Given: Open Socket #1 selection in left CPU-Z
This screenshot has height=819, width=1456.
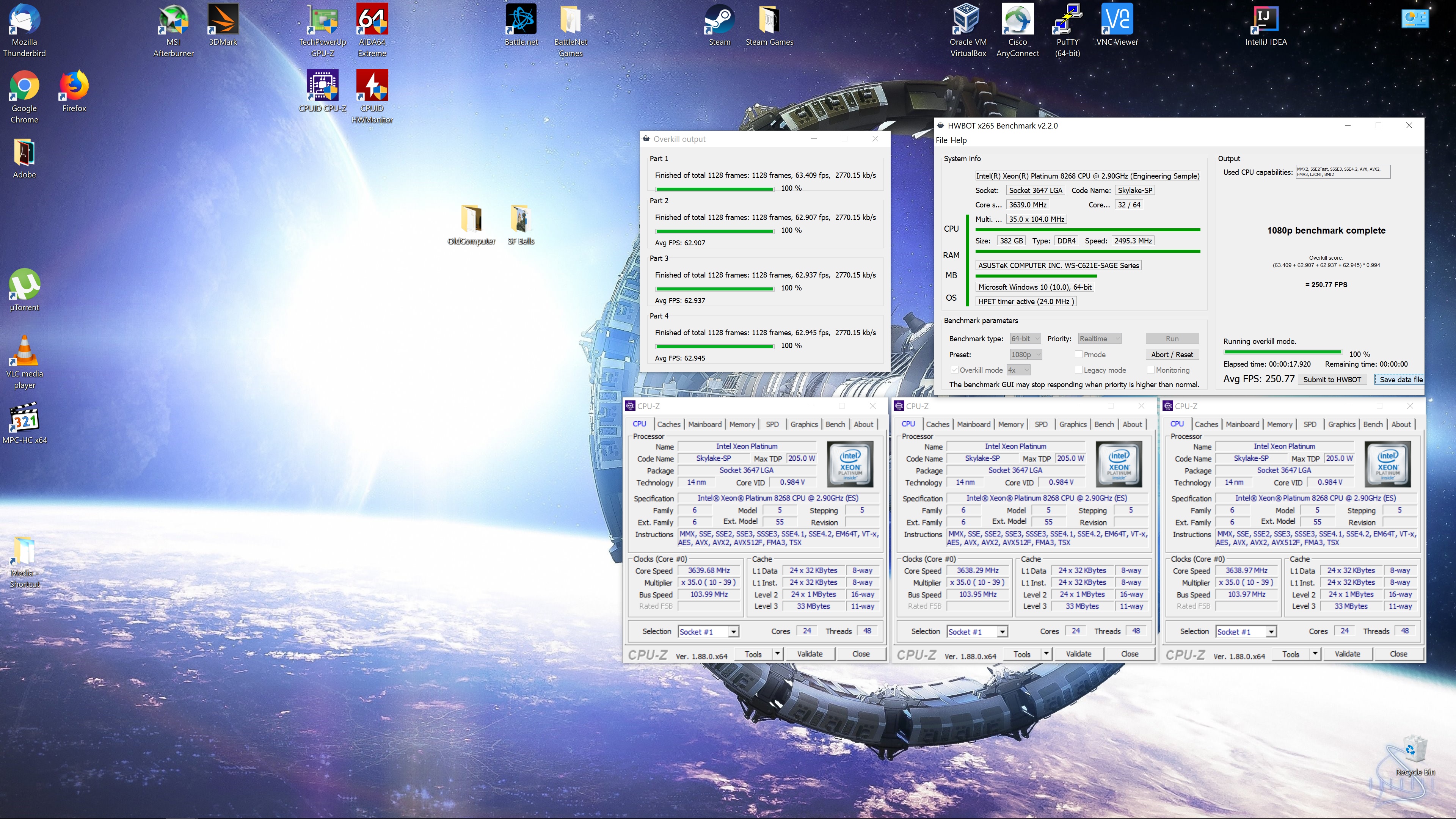Looking at the screenshot, I should [708, 631].
